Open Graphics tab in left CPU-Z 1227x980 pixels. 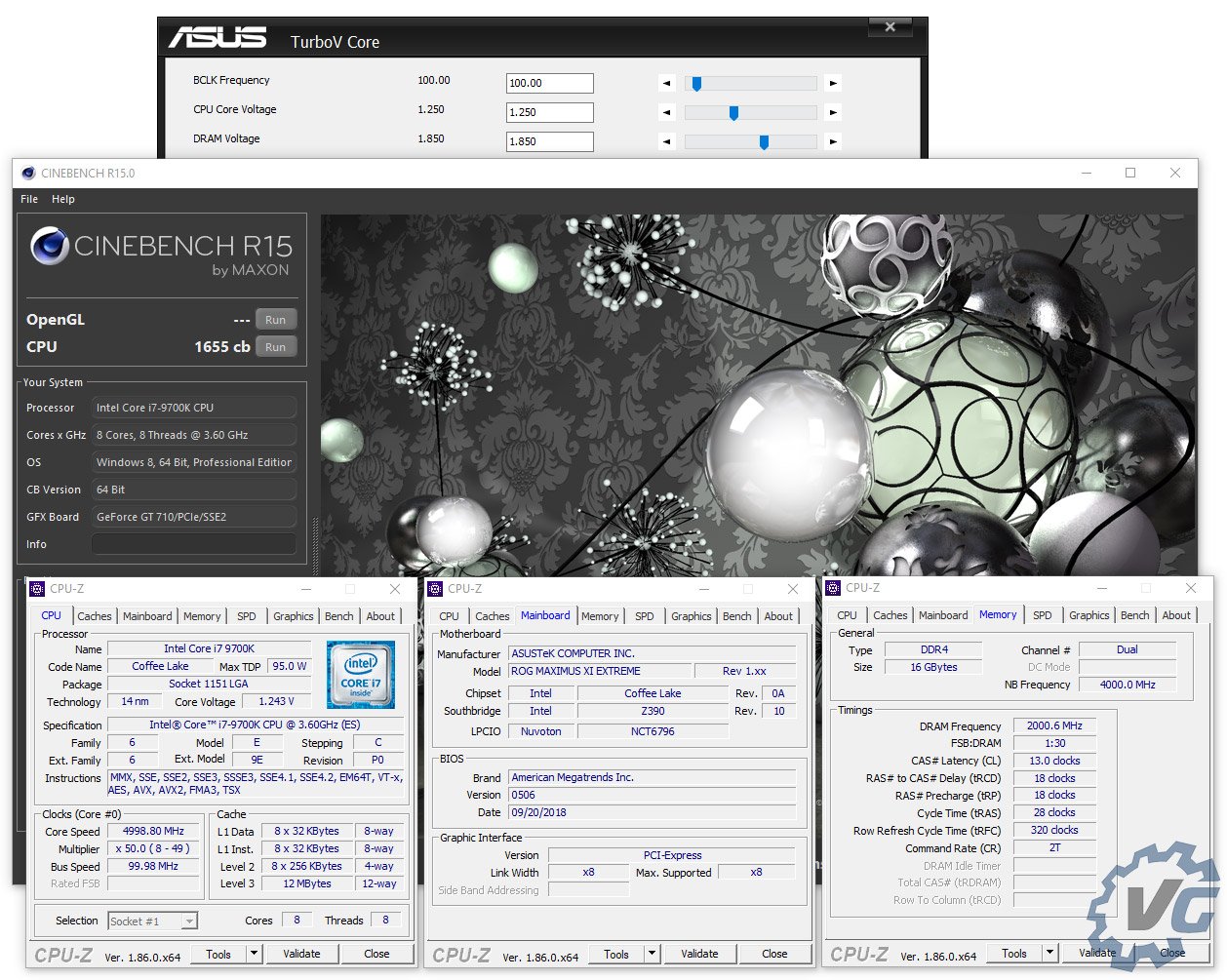point(294,616)
